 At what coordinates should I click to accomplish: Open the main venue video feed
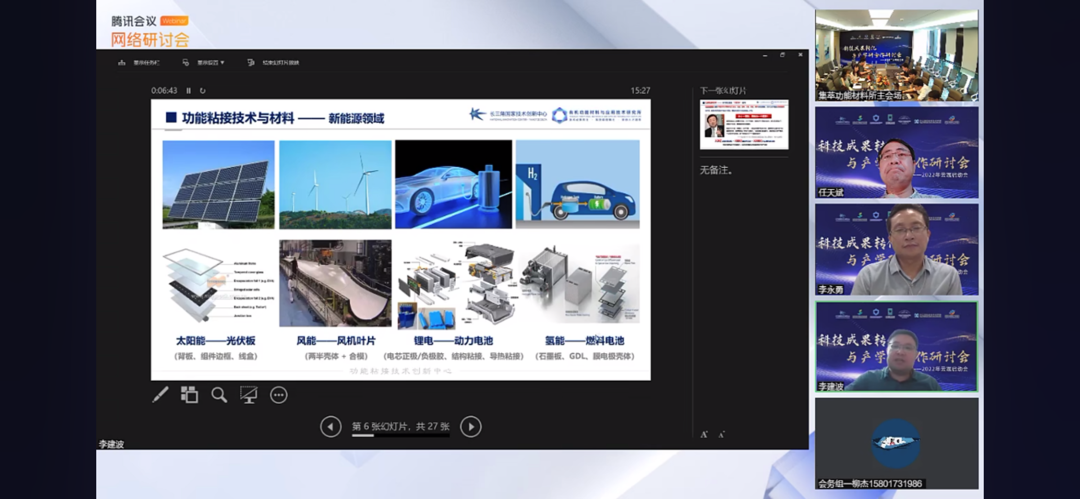[896, 55]
